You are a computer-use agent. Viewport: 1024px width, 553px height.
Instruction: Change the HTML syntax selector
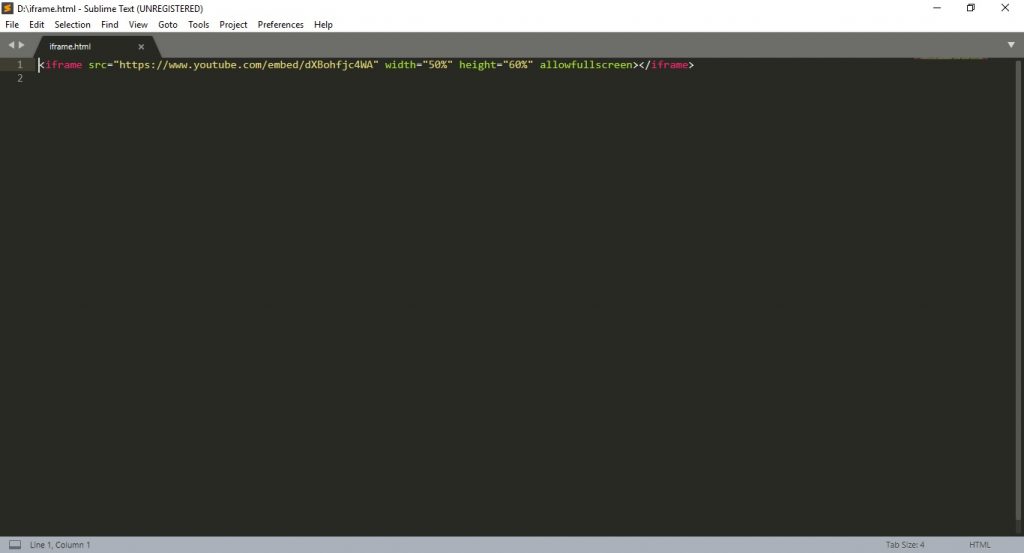click(x=980, y=545)
